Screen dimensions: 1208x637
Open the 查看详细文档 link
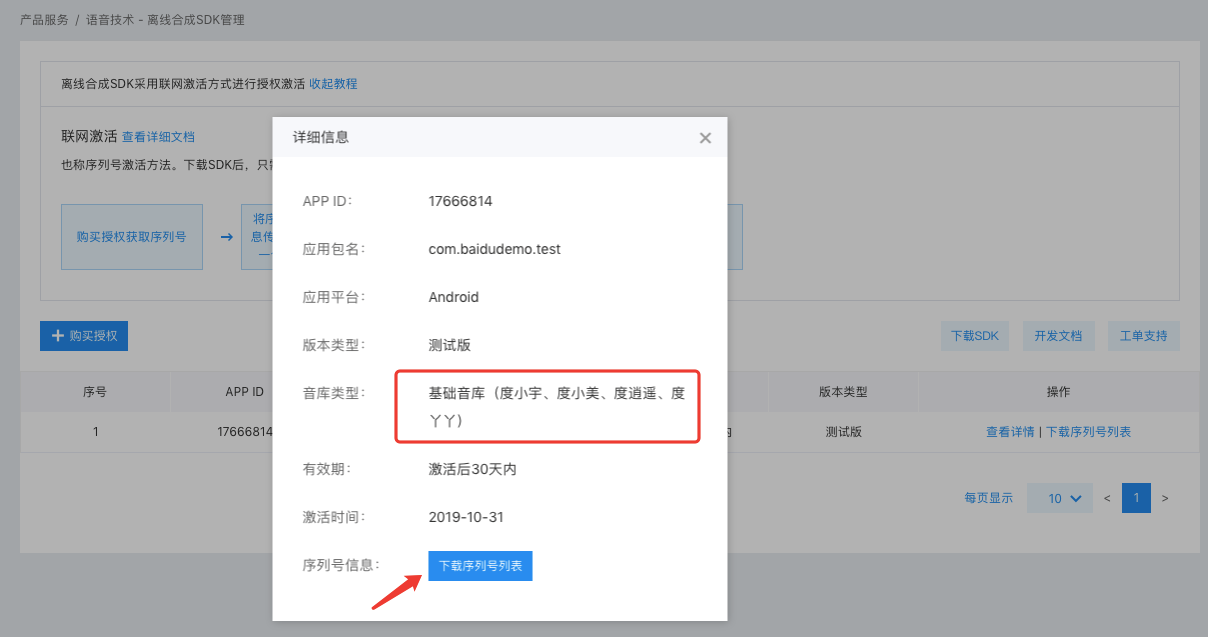(x=158, y=137)
